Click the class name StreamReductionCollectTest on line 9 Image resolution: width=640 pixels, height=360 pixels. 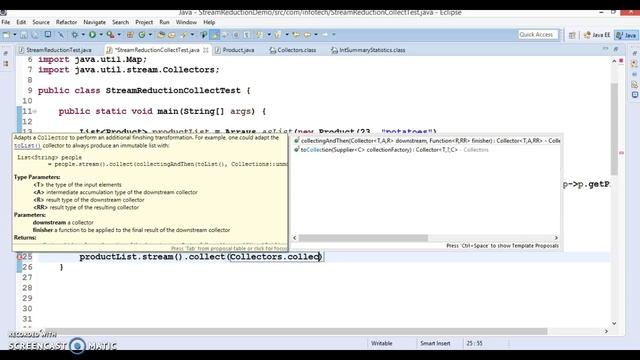point(173,90)
